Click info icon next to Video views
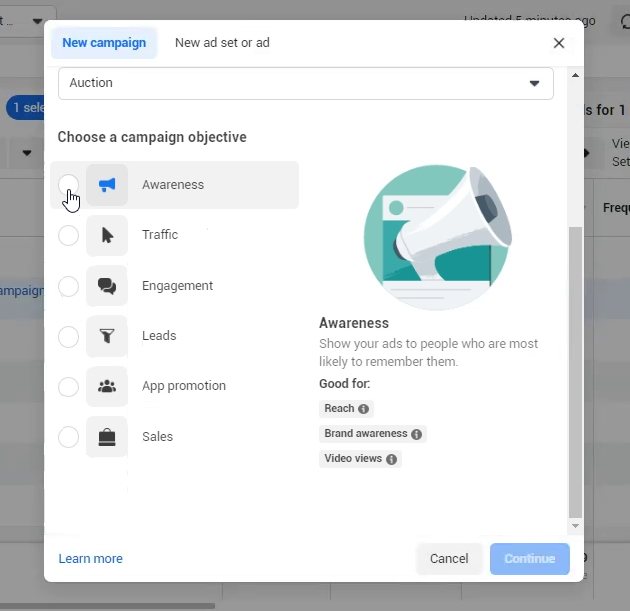The image size is (630, 611). [392, 460]
